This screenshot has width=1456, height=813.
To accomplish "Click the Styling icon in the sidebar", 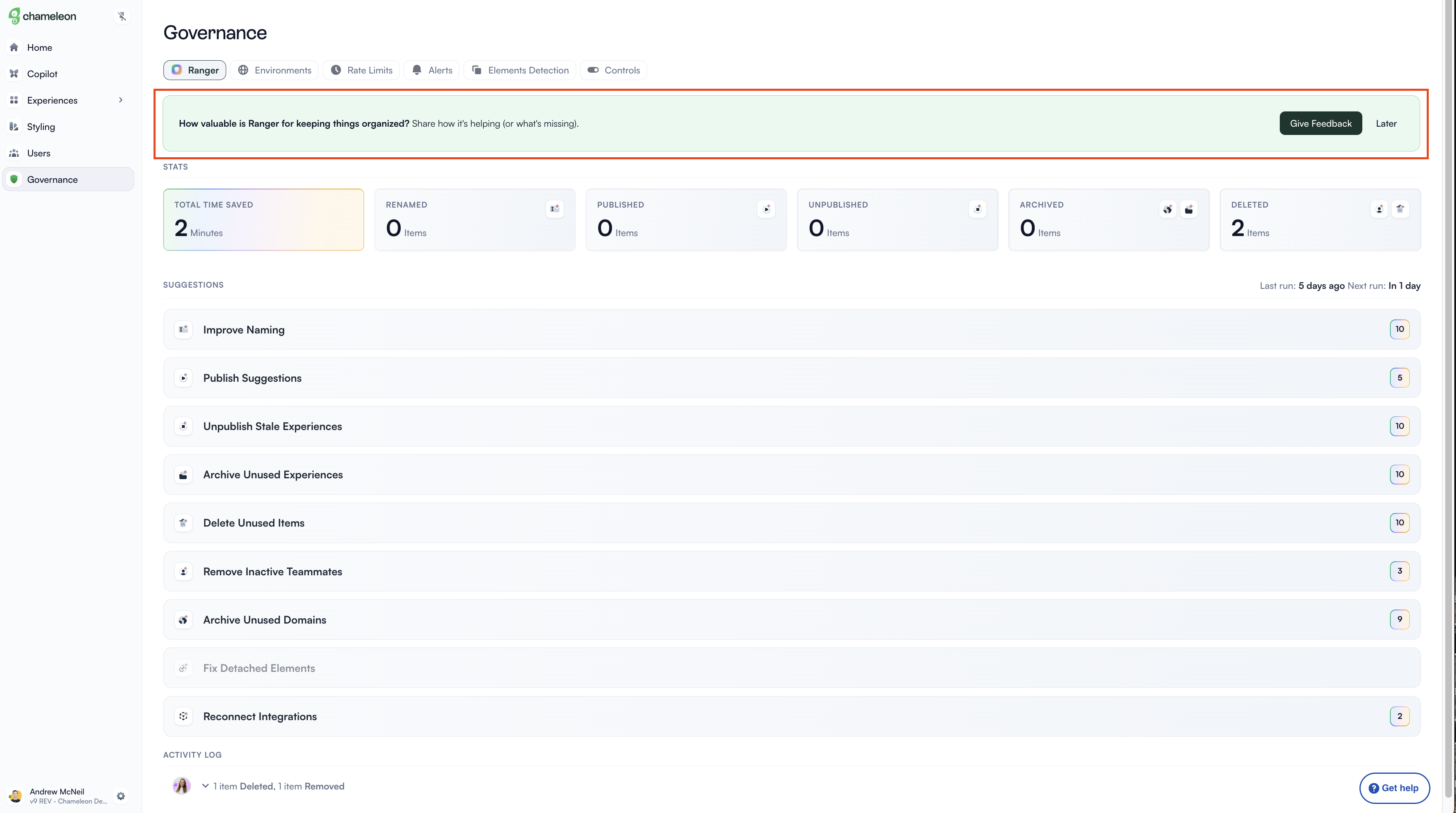I will [14, 127].
